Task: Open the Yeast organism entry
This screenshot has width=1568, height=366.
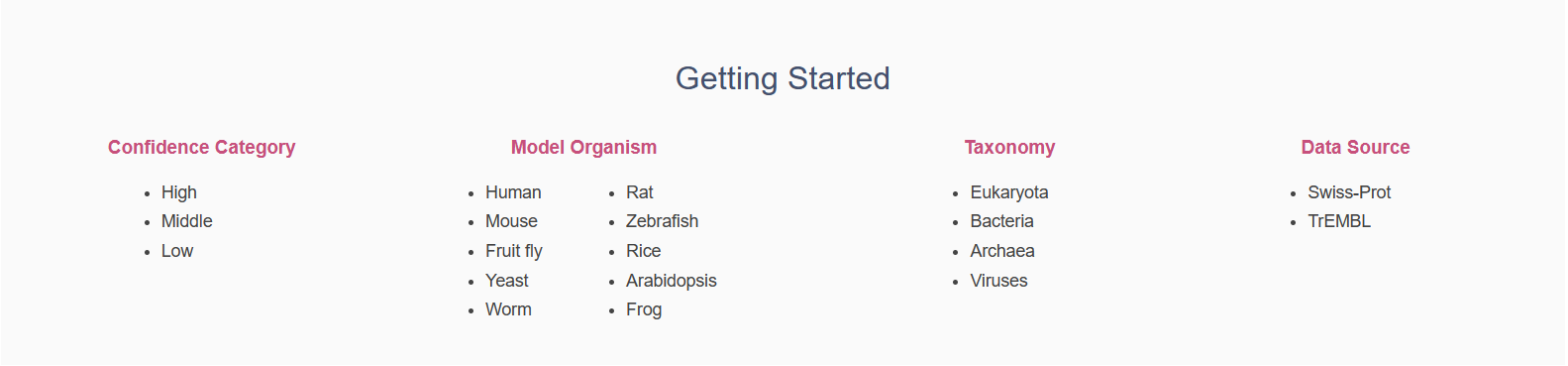Action: [507, 281]
